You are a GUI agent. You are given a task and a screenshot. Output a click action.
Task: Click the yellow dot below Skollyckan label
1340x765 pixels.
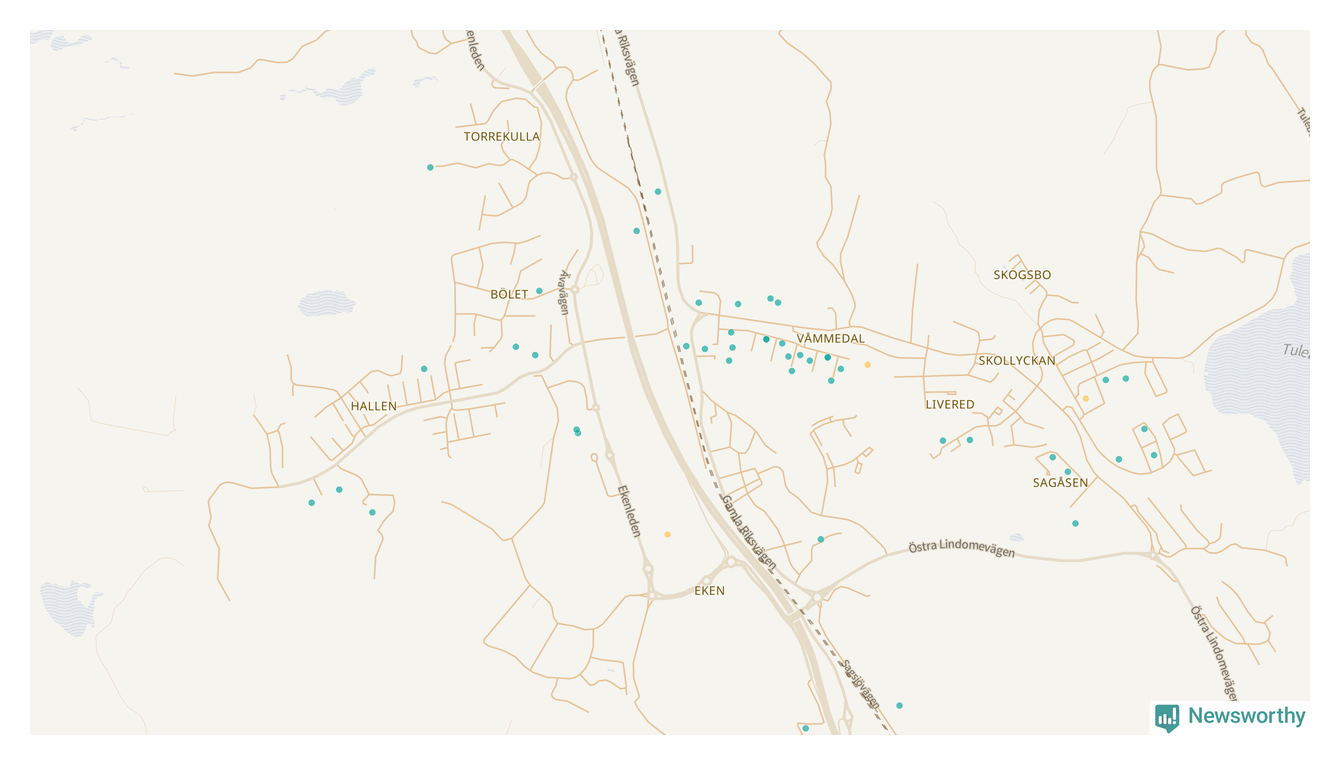1085,398
